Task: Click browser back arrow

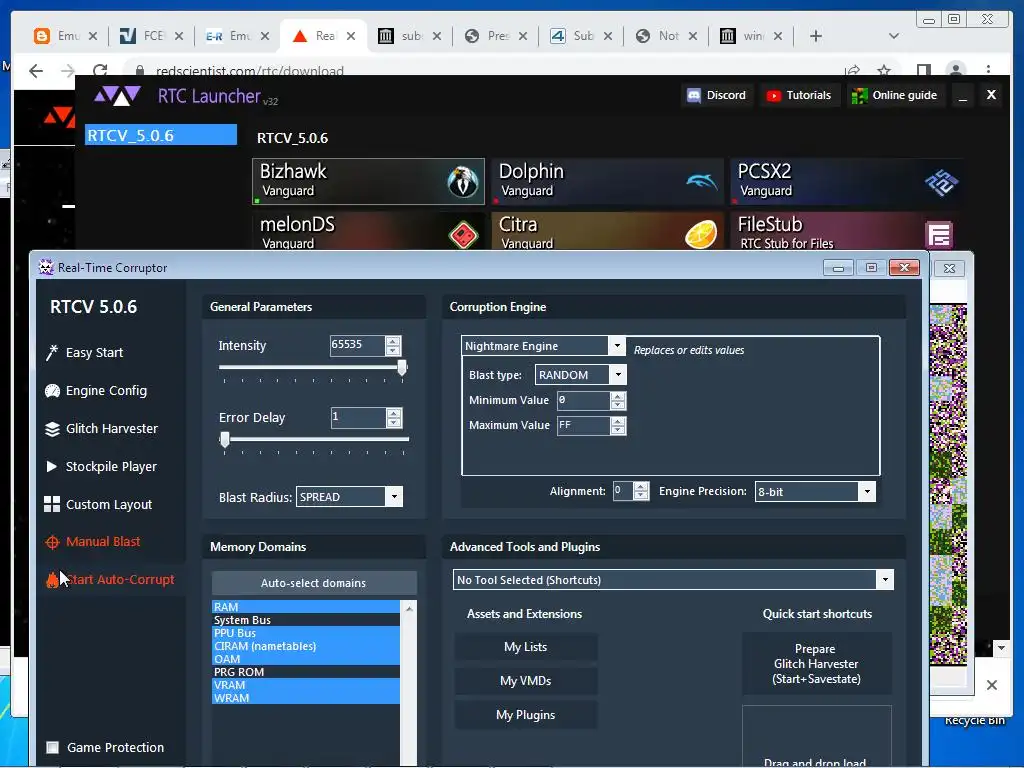Action: click(36, 71)
